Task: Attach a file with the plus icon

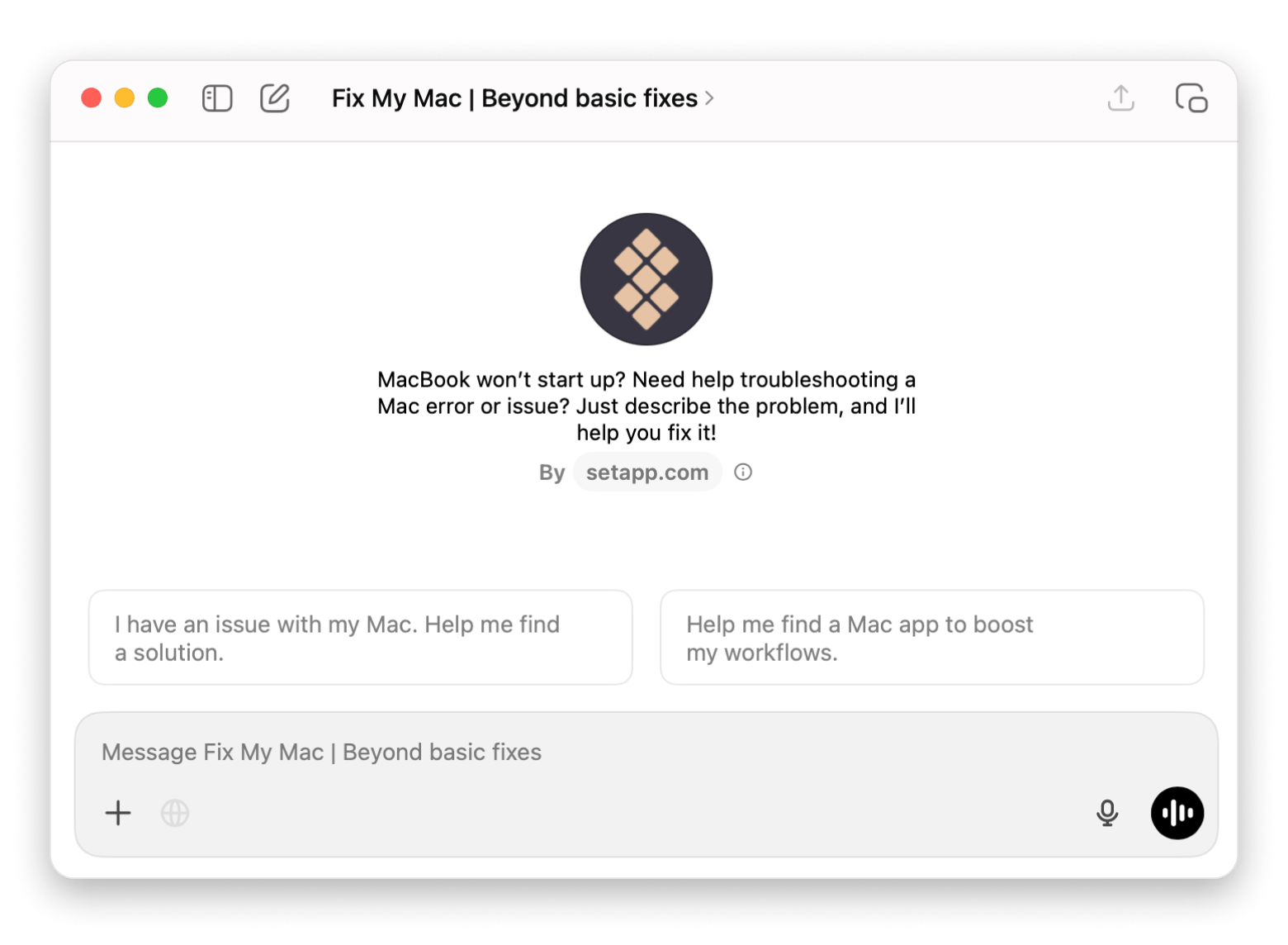Action: 117,813
